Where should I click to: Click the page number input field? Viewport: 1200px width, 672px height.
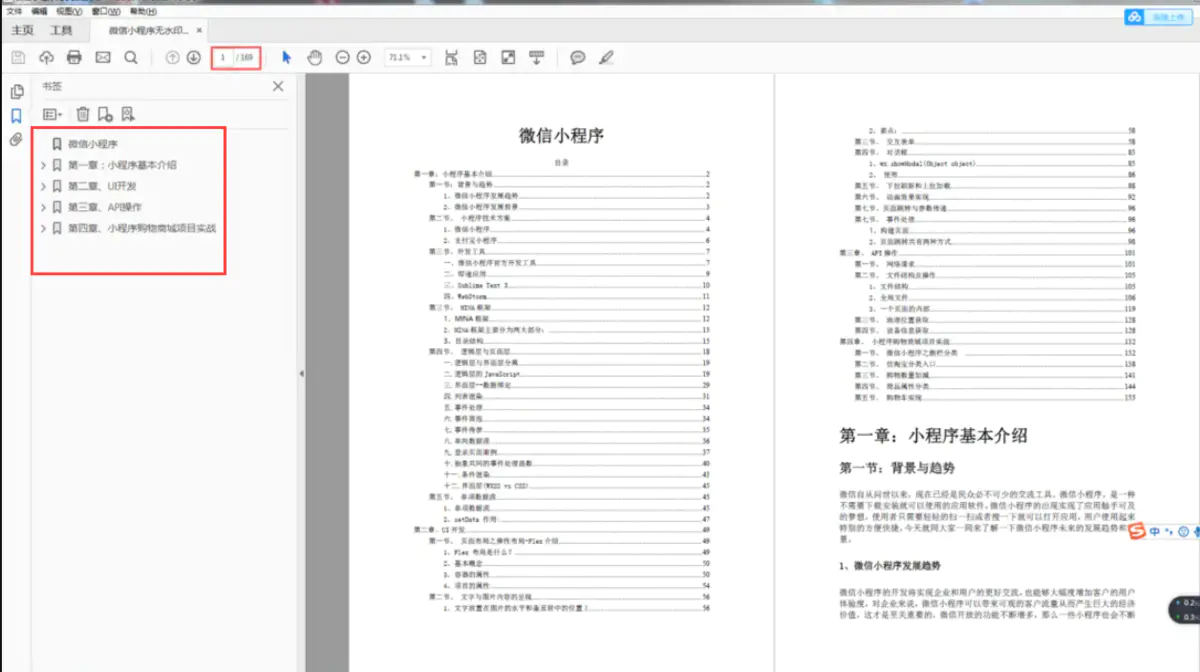[x=224, y=58]
